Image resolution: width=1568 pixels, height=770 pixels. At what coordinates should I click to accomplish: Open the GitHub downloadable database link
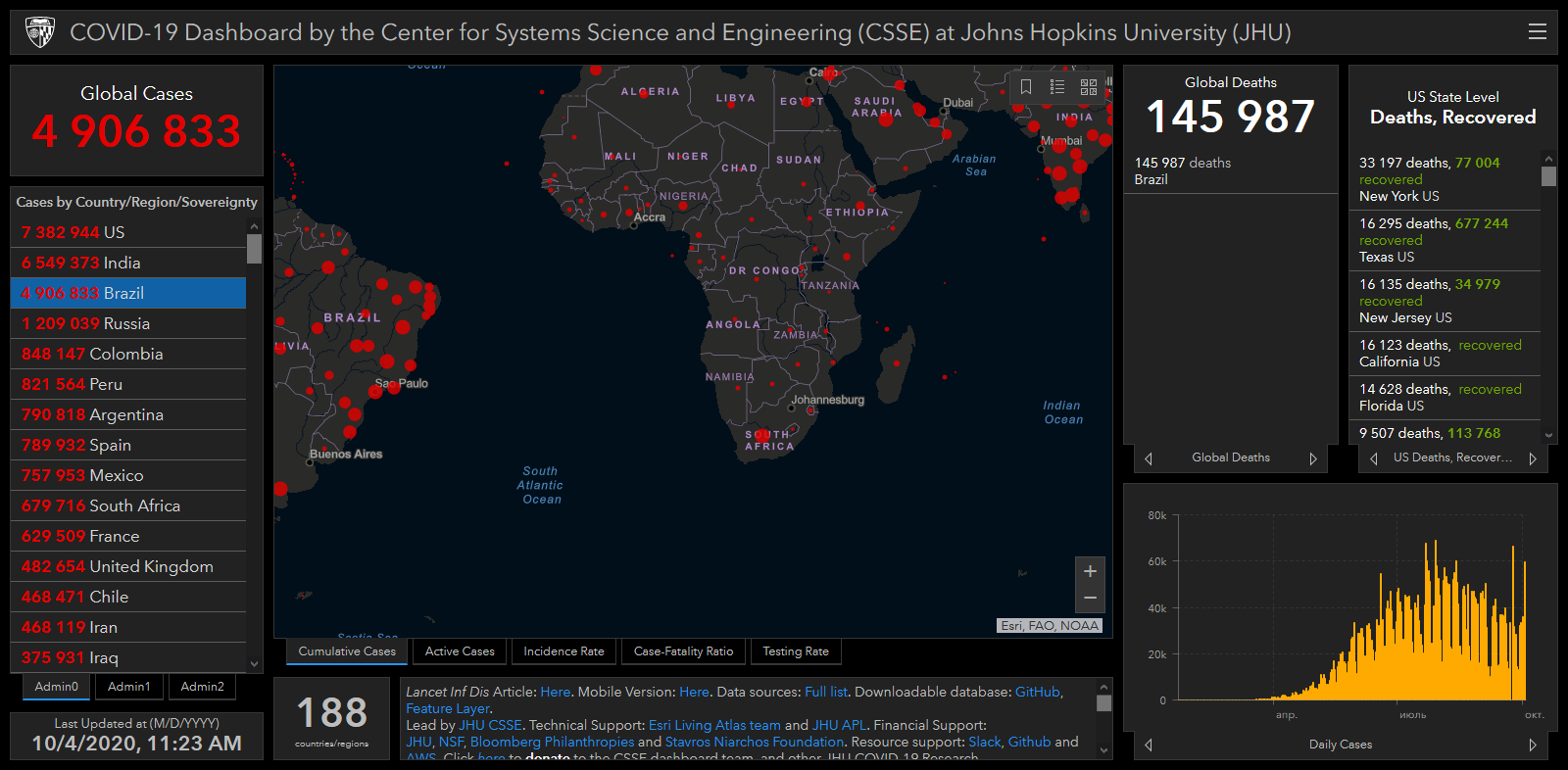click(1037, 692)
